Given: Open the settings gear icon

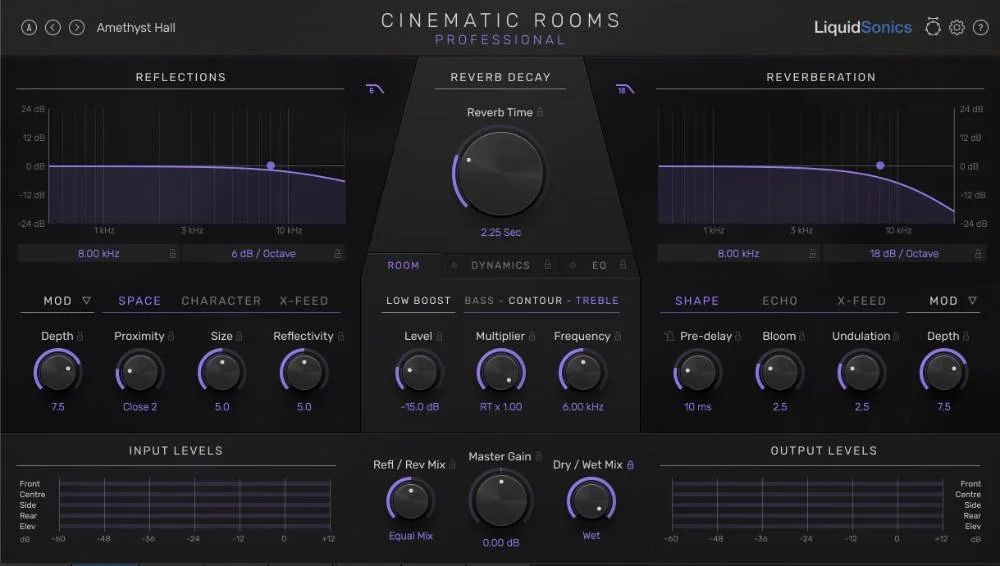Looking at the screenshot, I should (x=957, y=27).
